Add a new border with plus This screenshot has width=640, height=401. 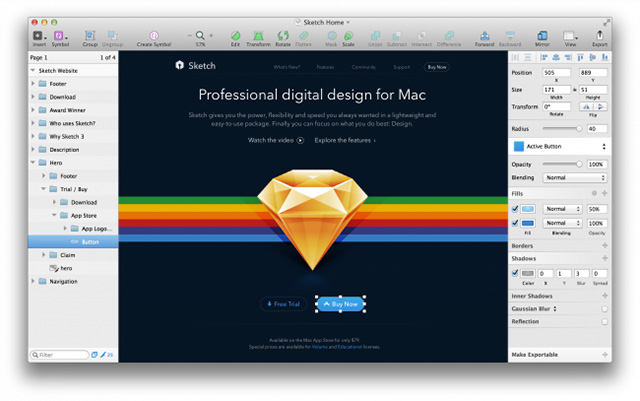pos(605,245)
